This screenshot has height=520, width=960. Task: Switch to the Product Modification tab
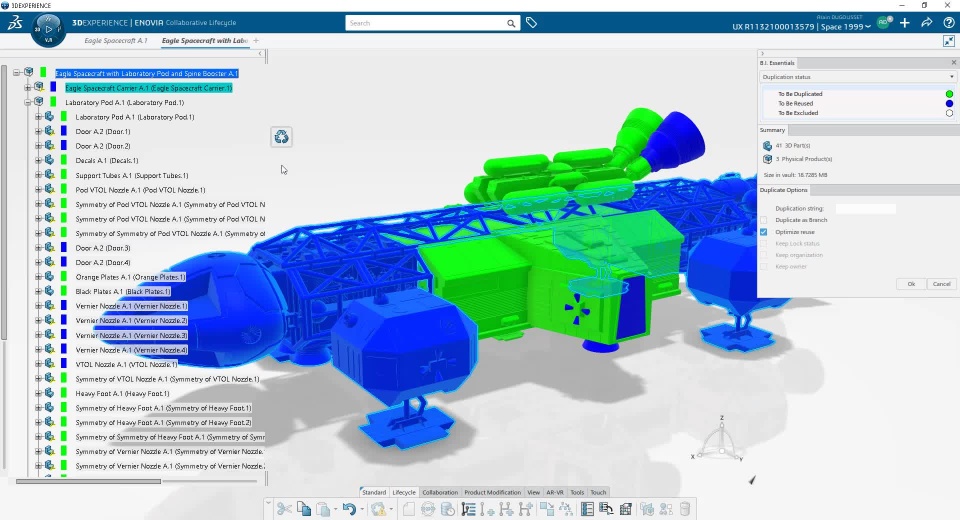(492, 492)
